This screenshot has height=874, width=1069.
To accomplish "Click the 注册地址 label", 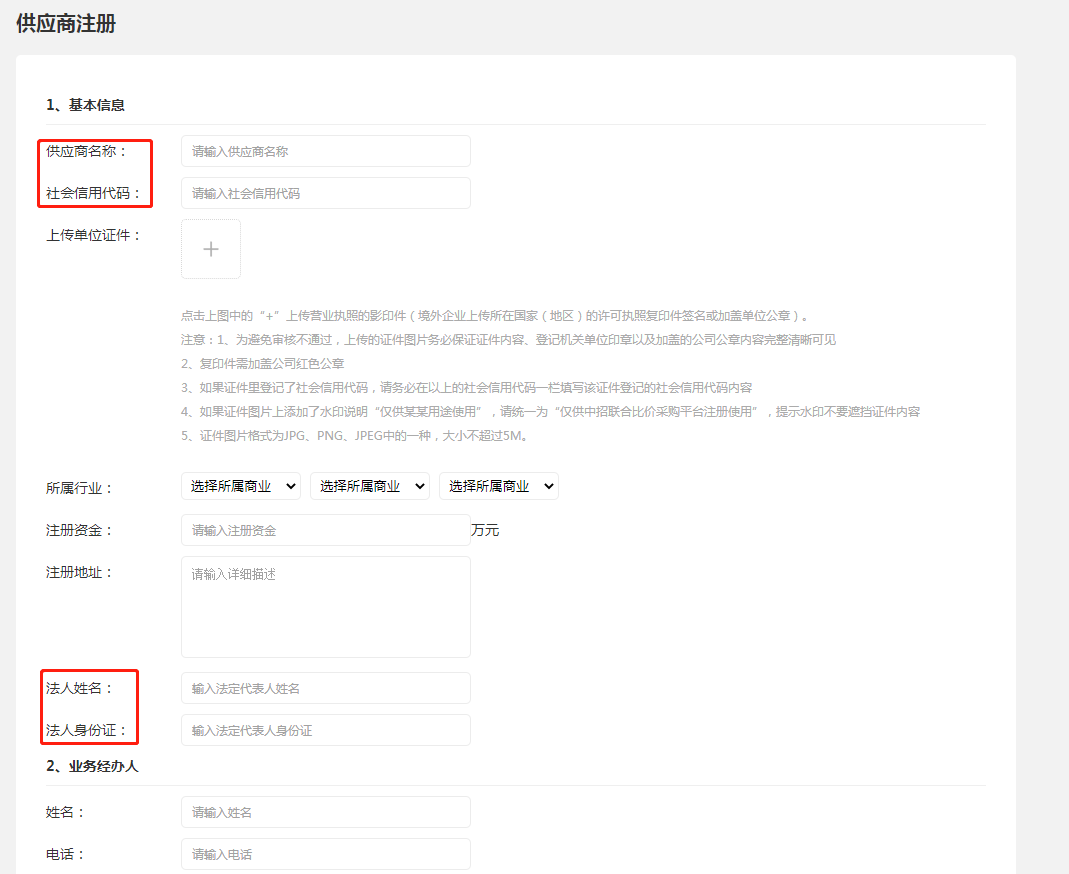I will click(x=79, y=572).
